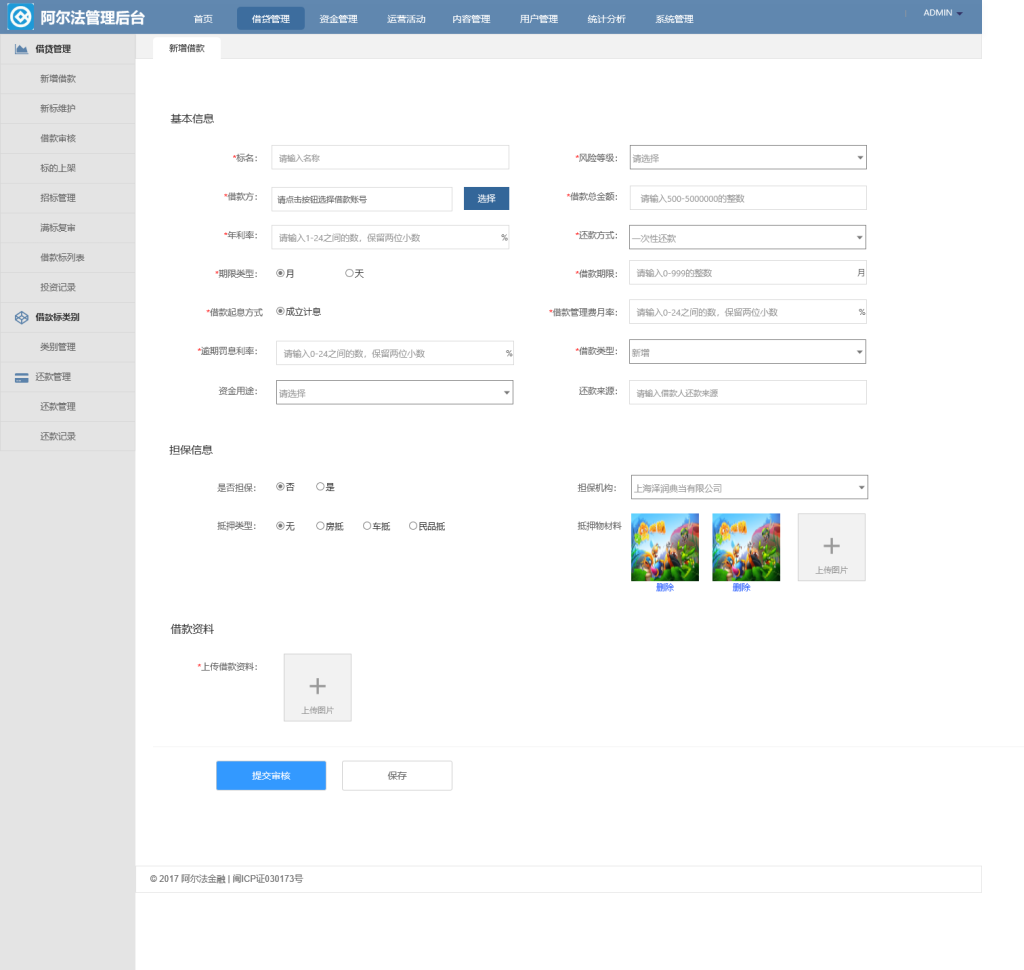1024x970 pixels.
Task: Select 天 as the 期限类型
Action: (349, 273)
